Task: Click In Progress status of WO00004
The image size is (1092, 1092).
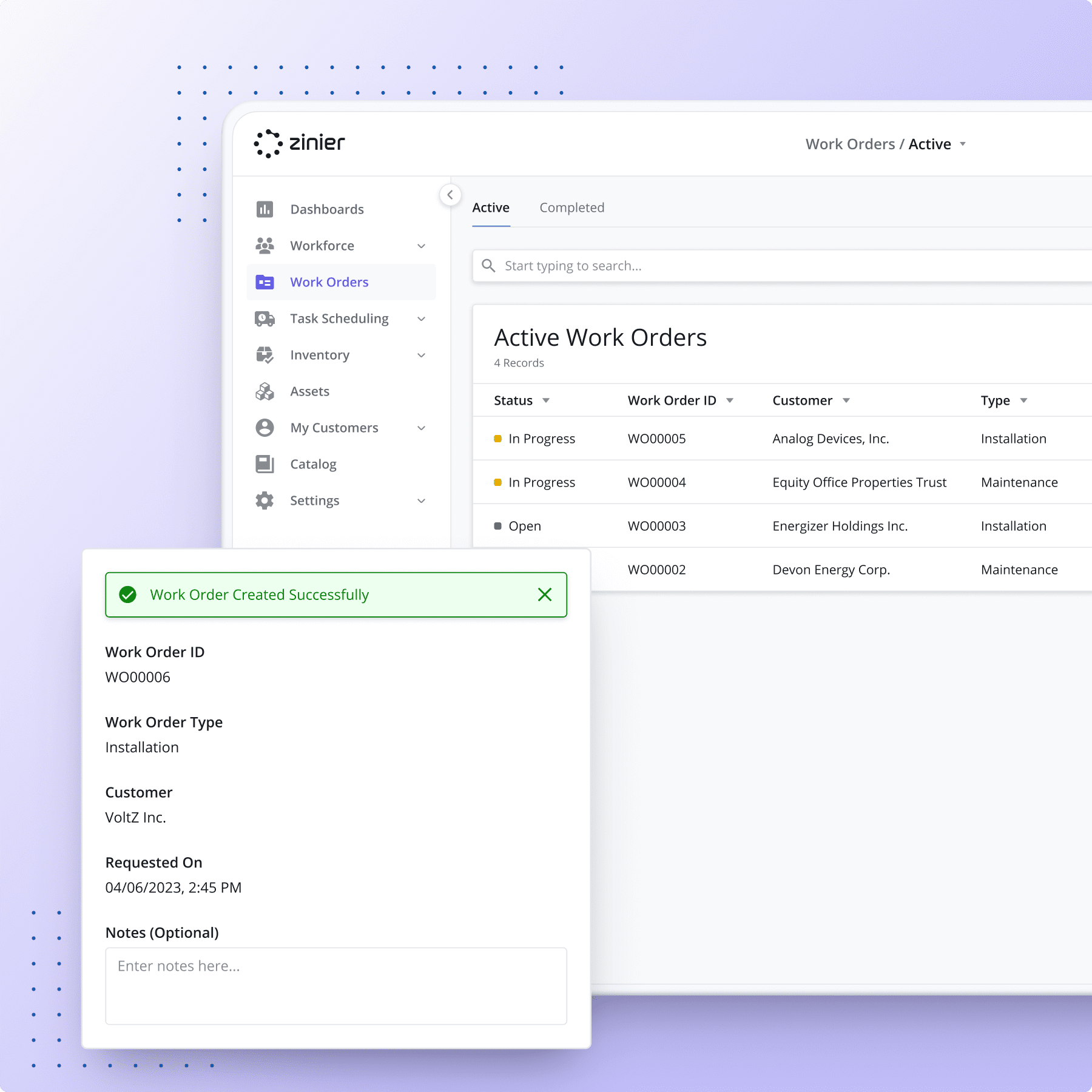Action: tap(542, 482)
